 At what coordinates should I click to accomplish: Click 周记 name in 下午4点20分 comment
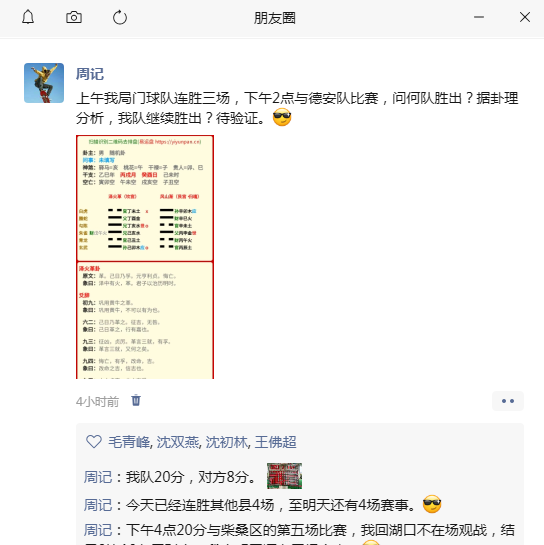pyautogui.click(x=98, y=530)
